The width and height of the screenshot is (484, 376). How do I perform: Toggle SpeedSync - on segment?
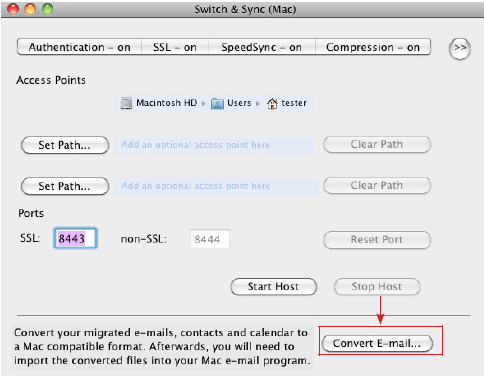click(x=262, y=47)
